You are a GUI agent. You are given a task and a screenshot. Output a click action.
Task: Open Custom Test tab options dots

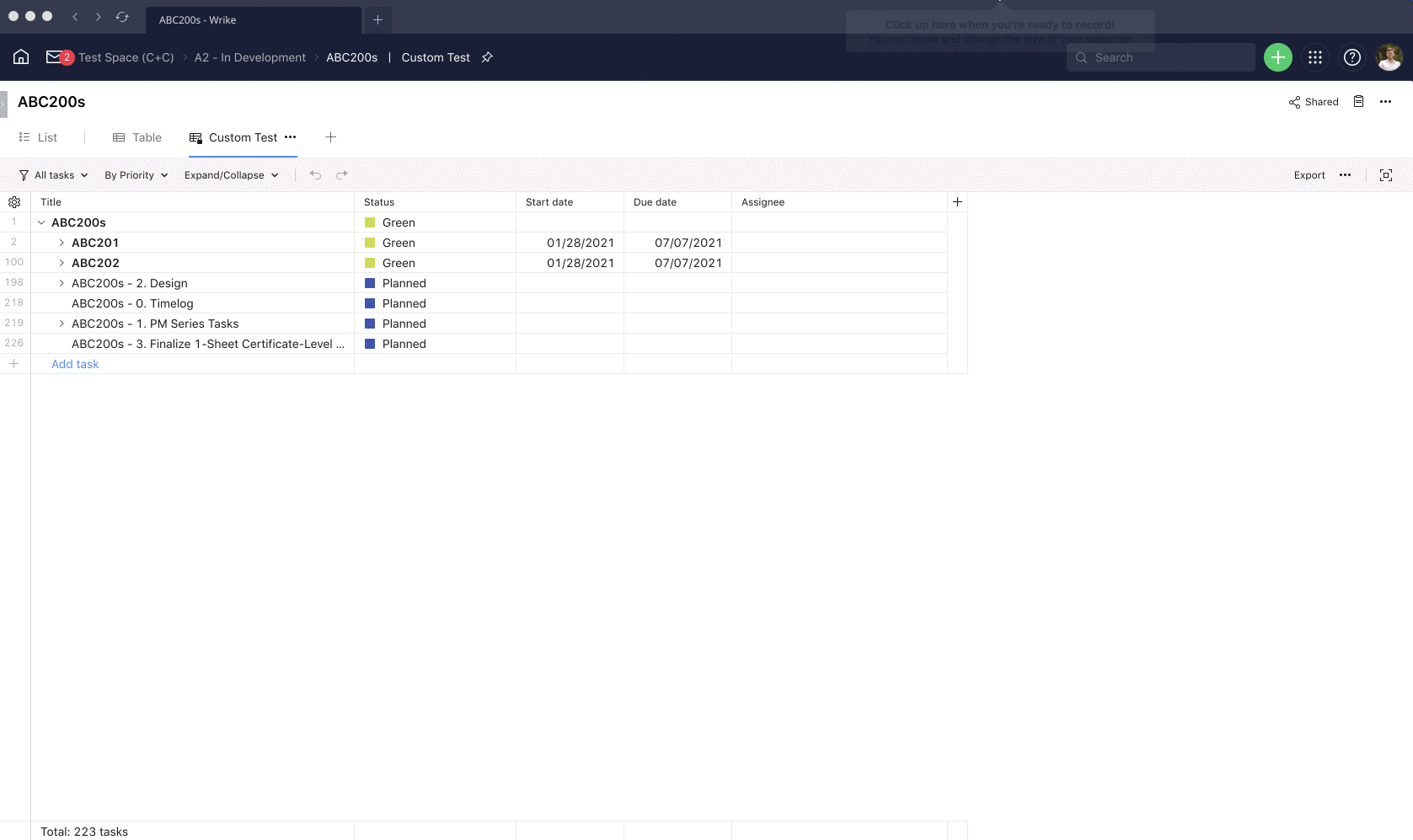coord(291,137)
